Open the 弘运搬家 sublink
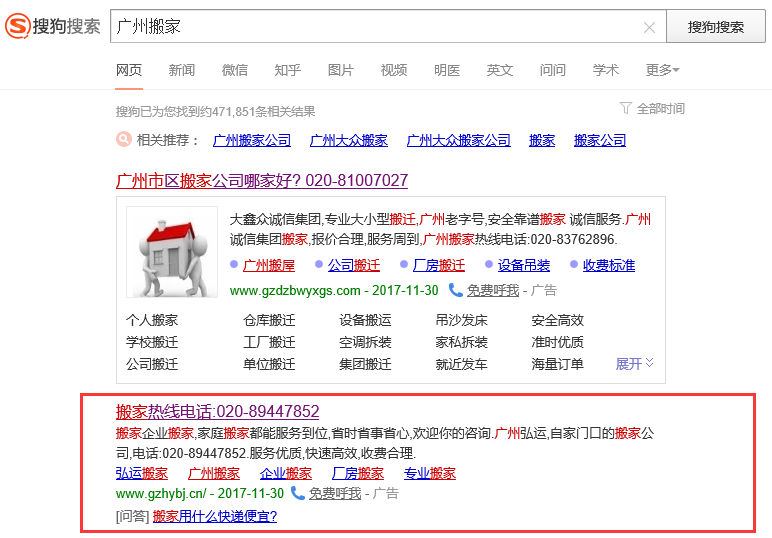772x538 pixels. coord(142,474)
